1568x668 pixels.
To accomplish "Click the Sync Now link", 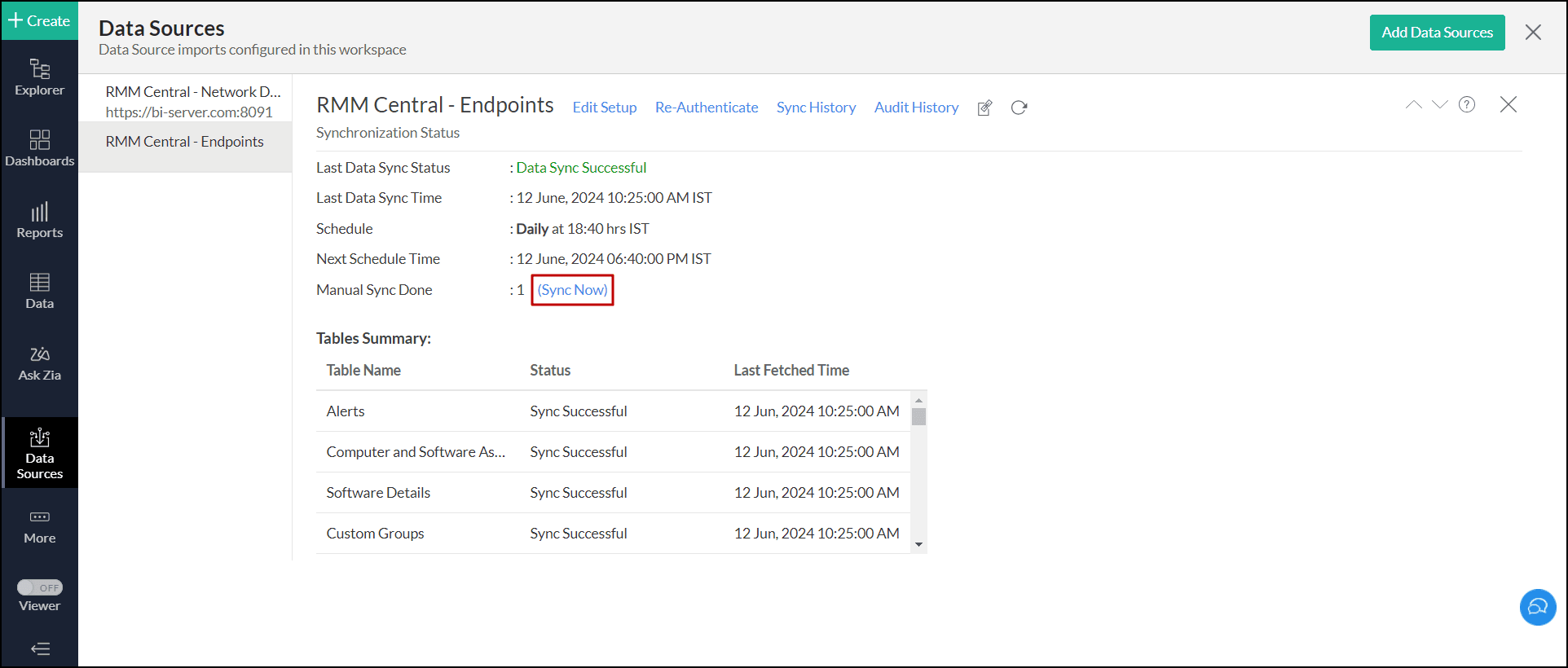I will (572, 290).
